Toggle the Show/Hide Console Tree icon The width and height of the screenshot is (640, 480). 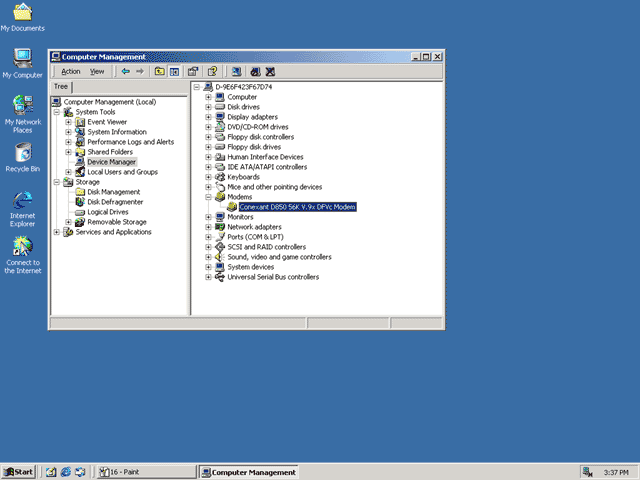coord(174,71)
